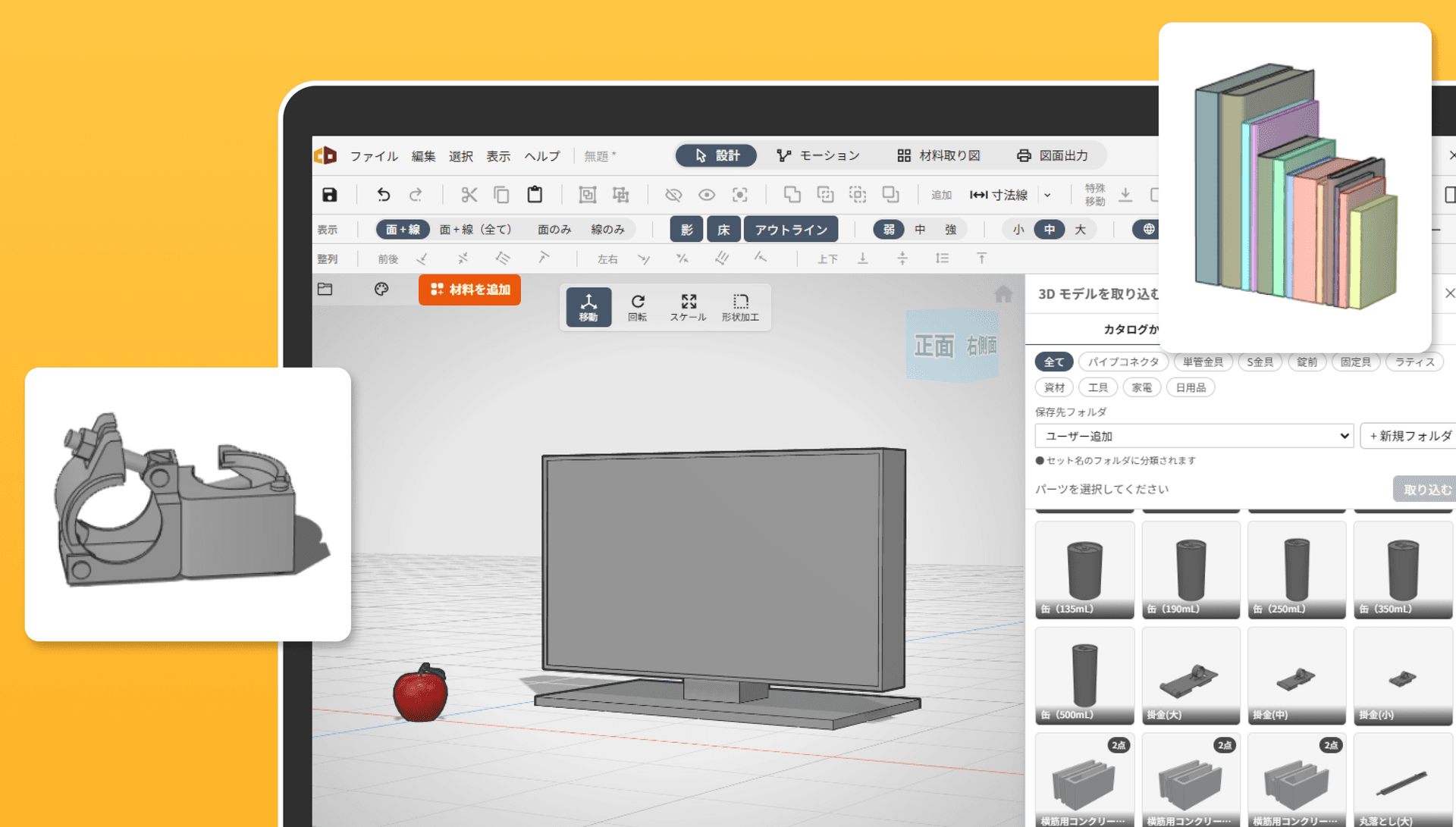The height and width of the screenshot is (827, 1456).
Task: Filter by パイプコネクタ category
Action: click(1123, 362)
